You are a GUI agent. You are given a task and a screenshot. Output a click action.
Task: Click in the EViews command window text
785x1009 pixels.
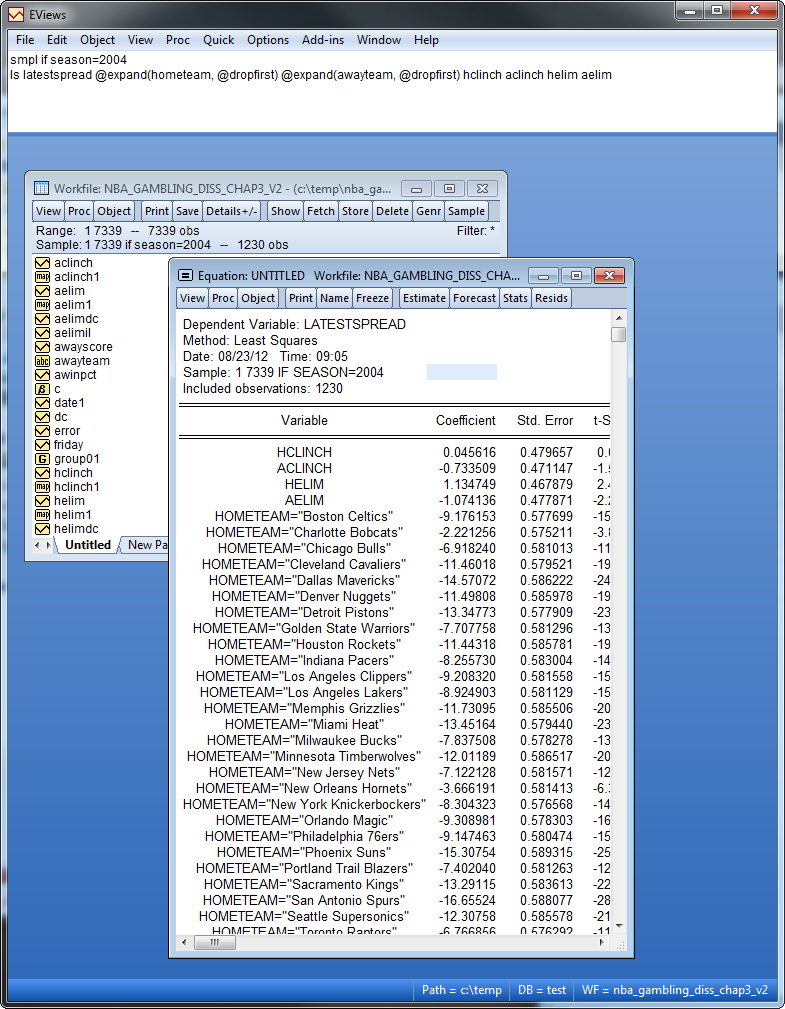click(392, 91)
